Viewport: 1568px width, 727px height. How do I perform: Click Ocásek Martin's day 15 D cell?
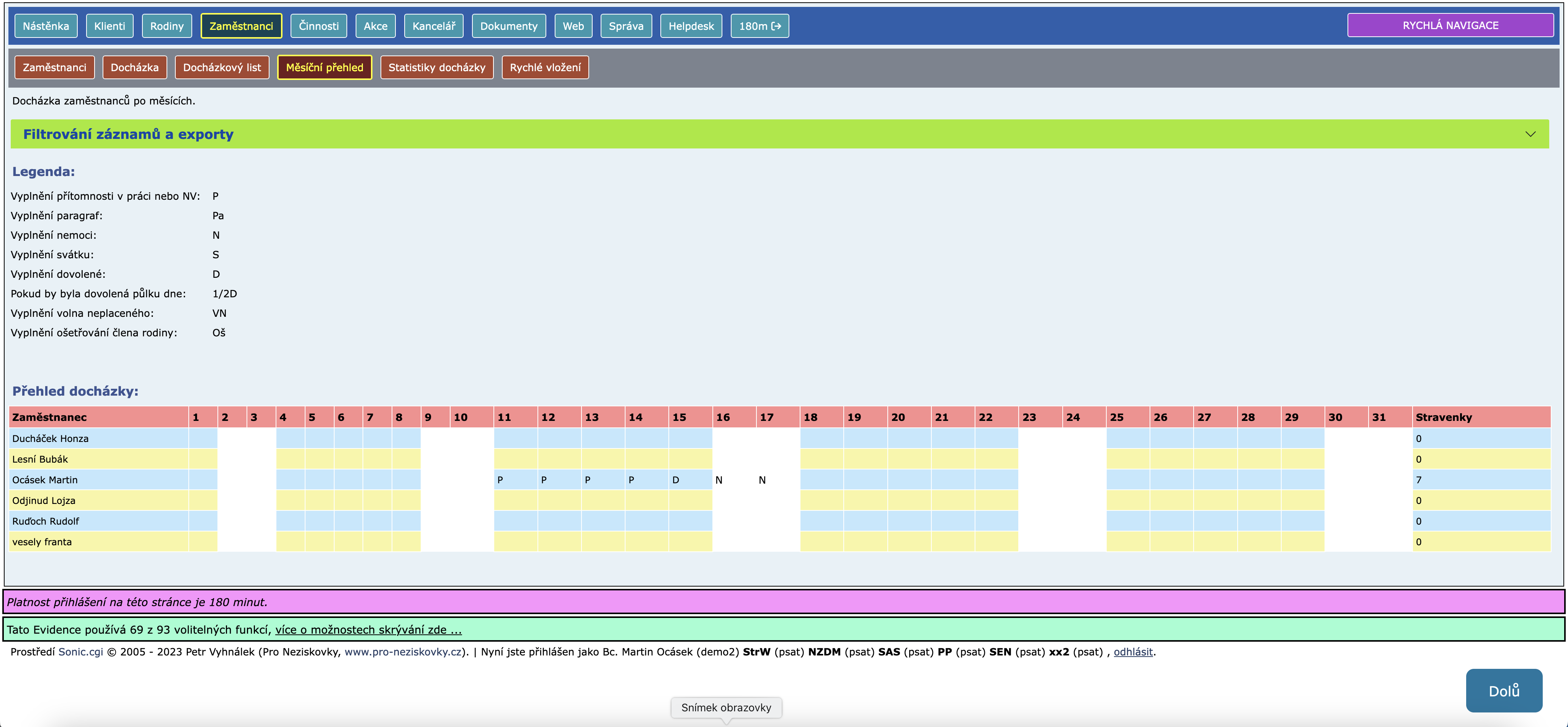pyautogui.click(x=690, y=480)
